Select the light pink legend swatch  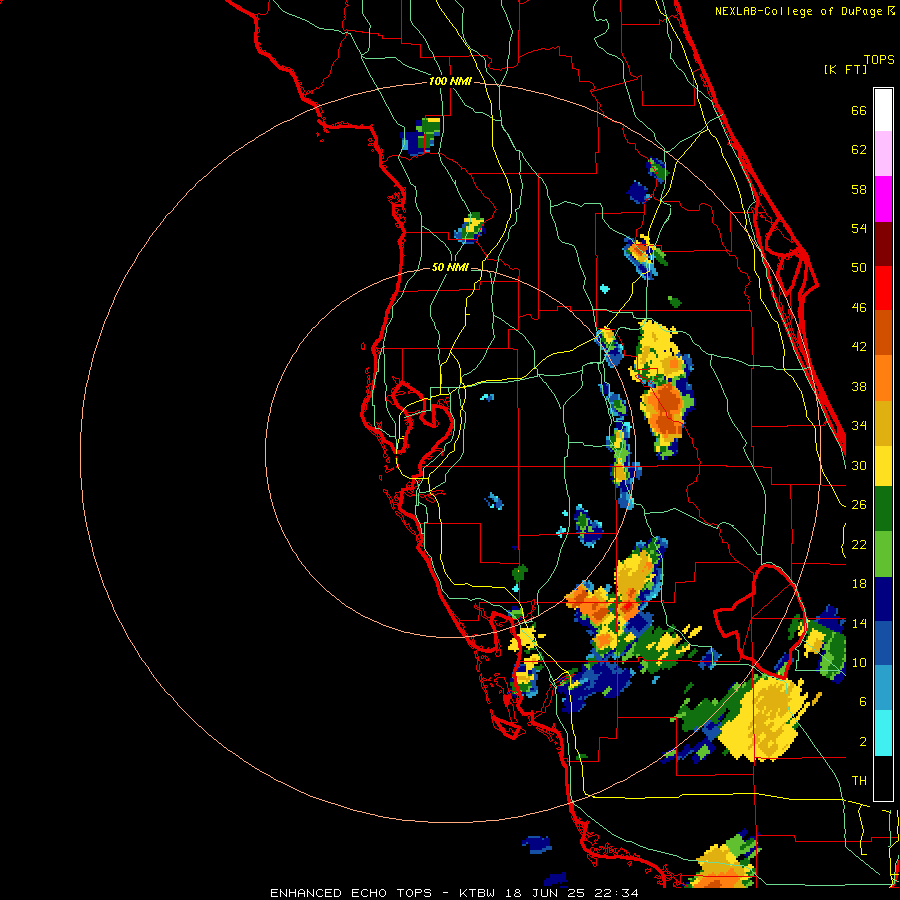[883, 154]
